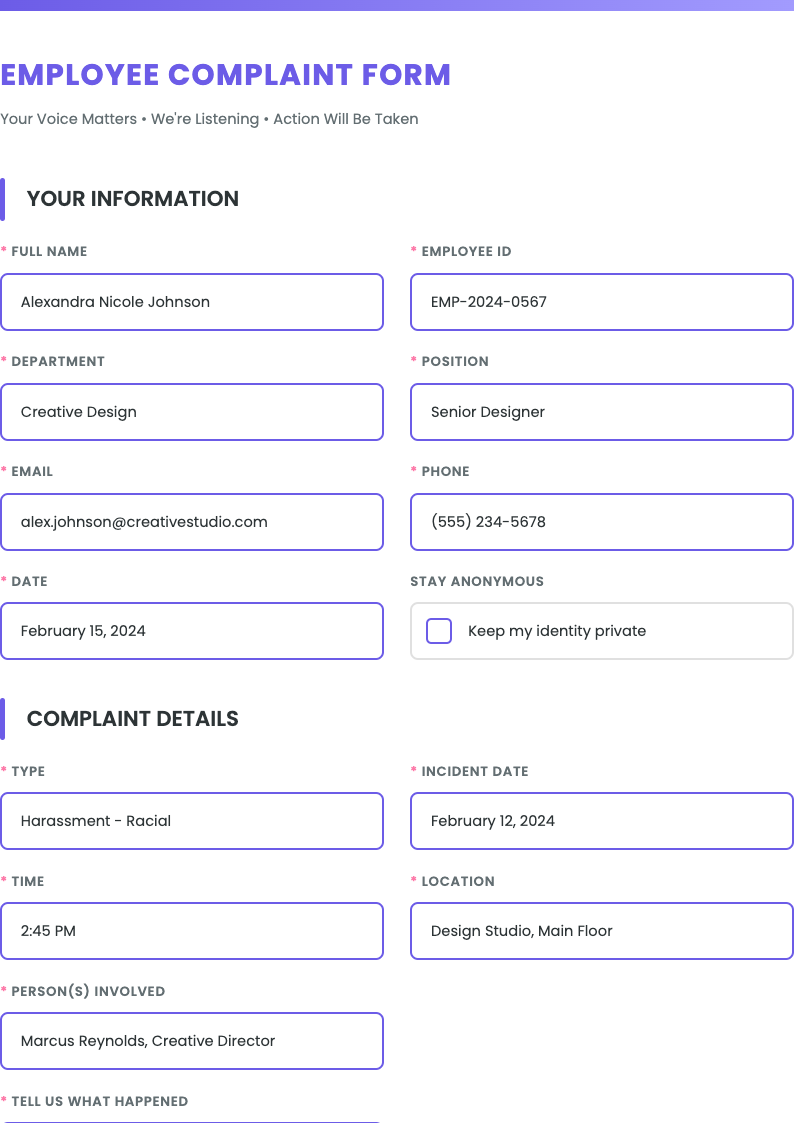794x1123 pixels.
Task: Select the Time field showing 2:45 PM
Action: 192,930
